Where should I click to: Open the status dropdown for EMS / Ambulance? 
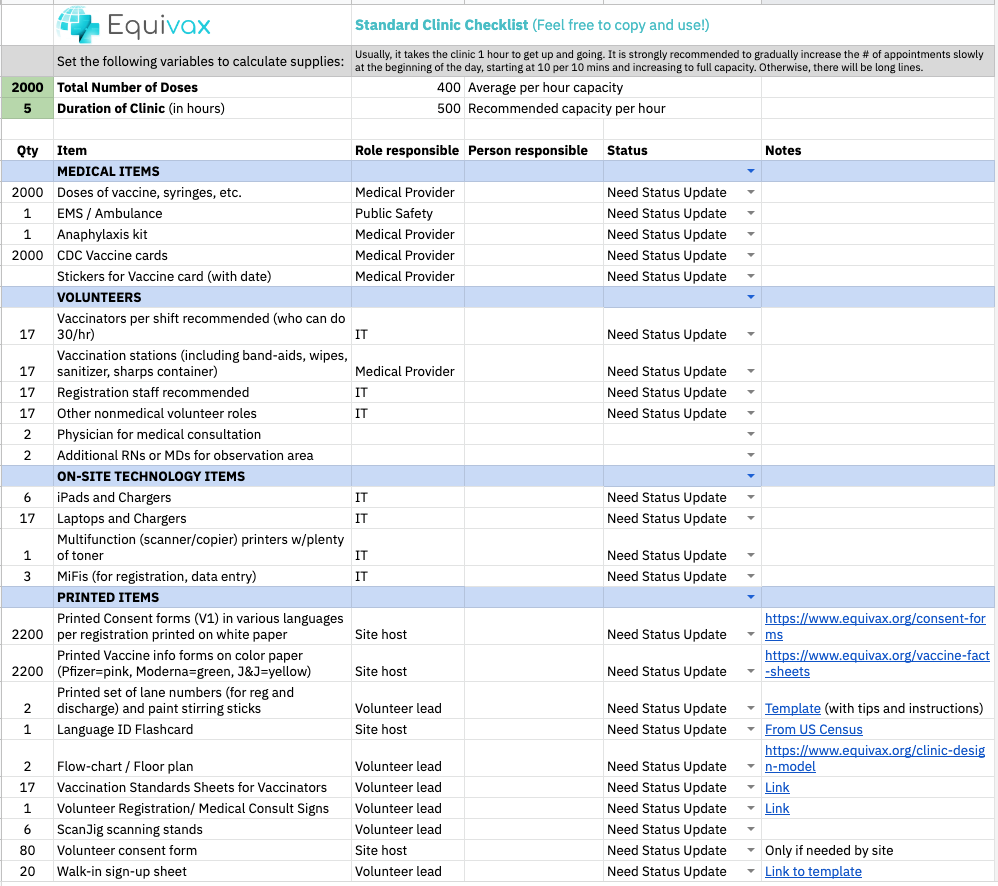point(751,213)
